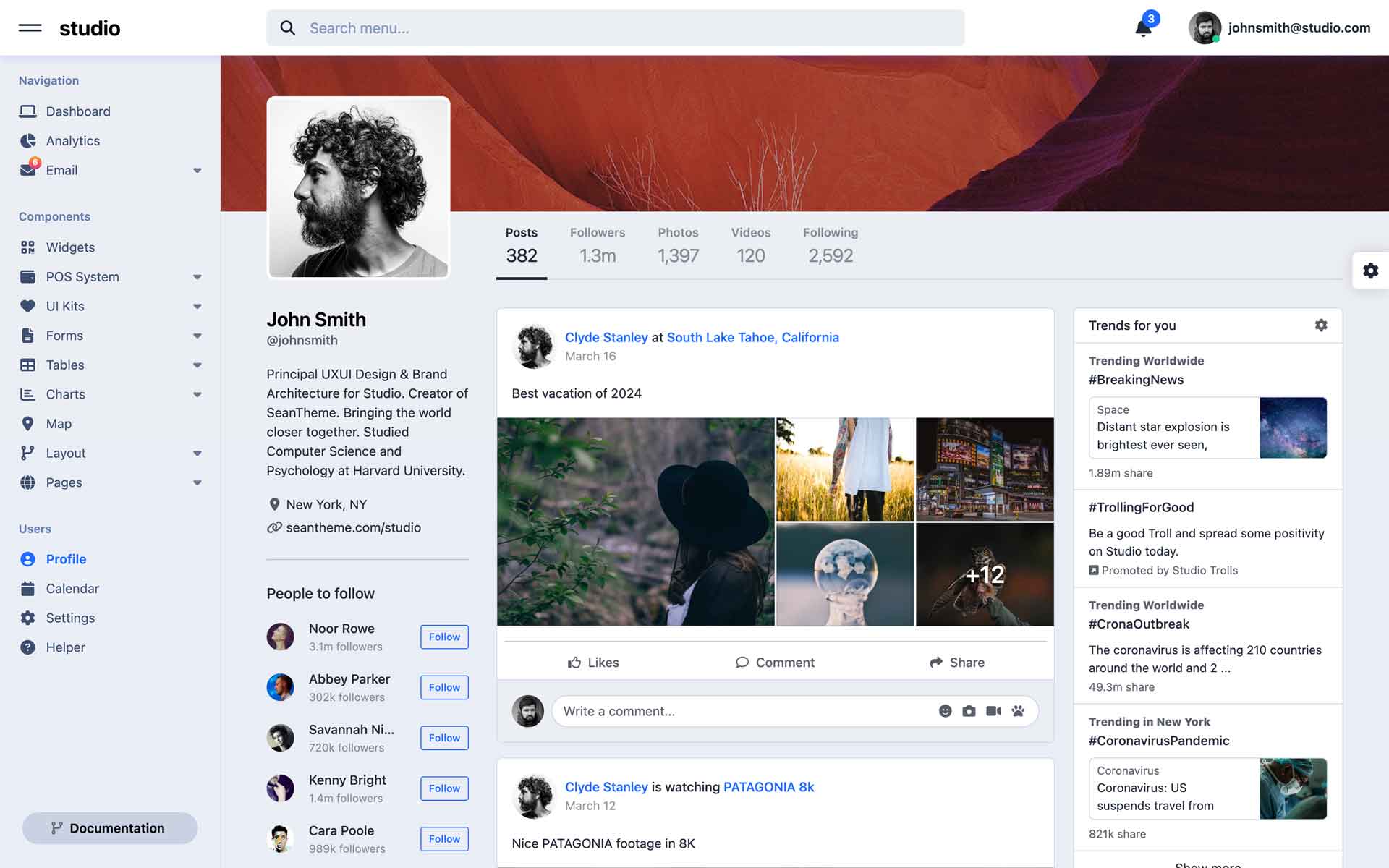Open Clyde Stanley's profile link
The height and width of the screenshot is (868, 1389).
click(x=606, y=337)
